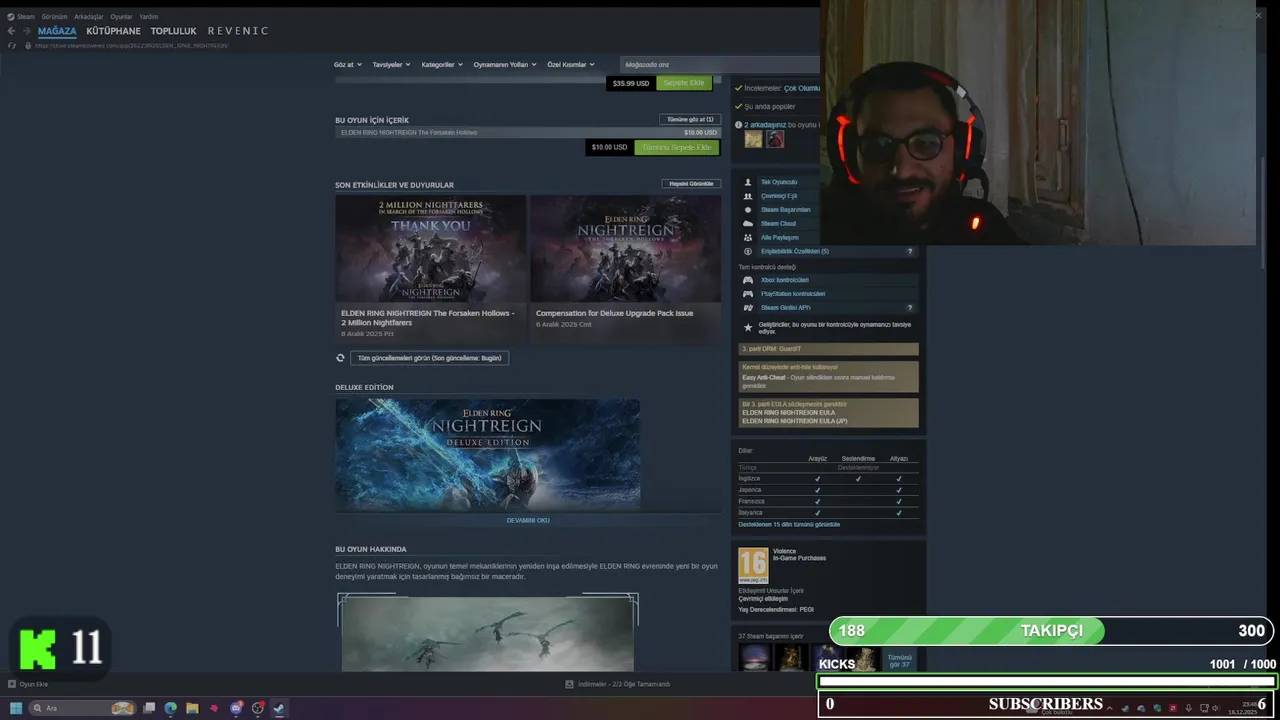Open the second friend's avatar
1280x720 pixels.
click(775, 139)
